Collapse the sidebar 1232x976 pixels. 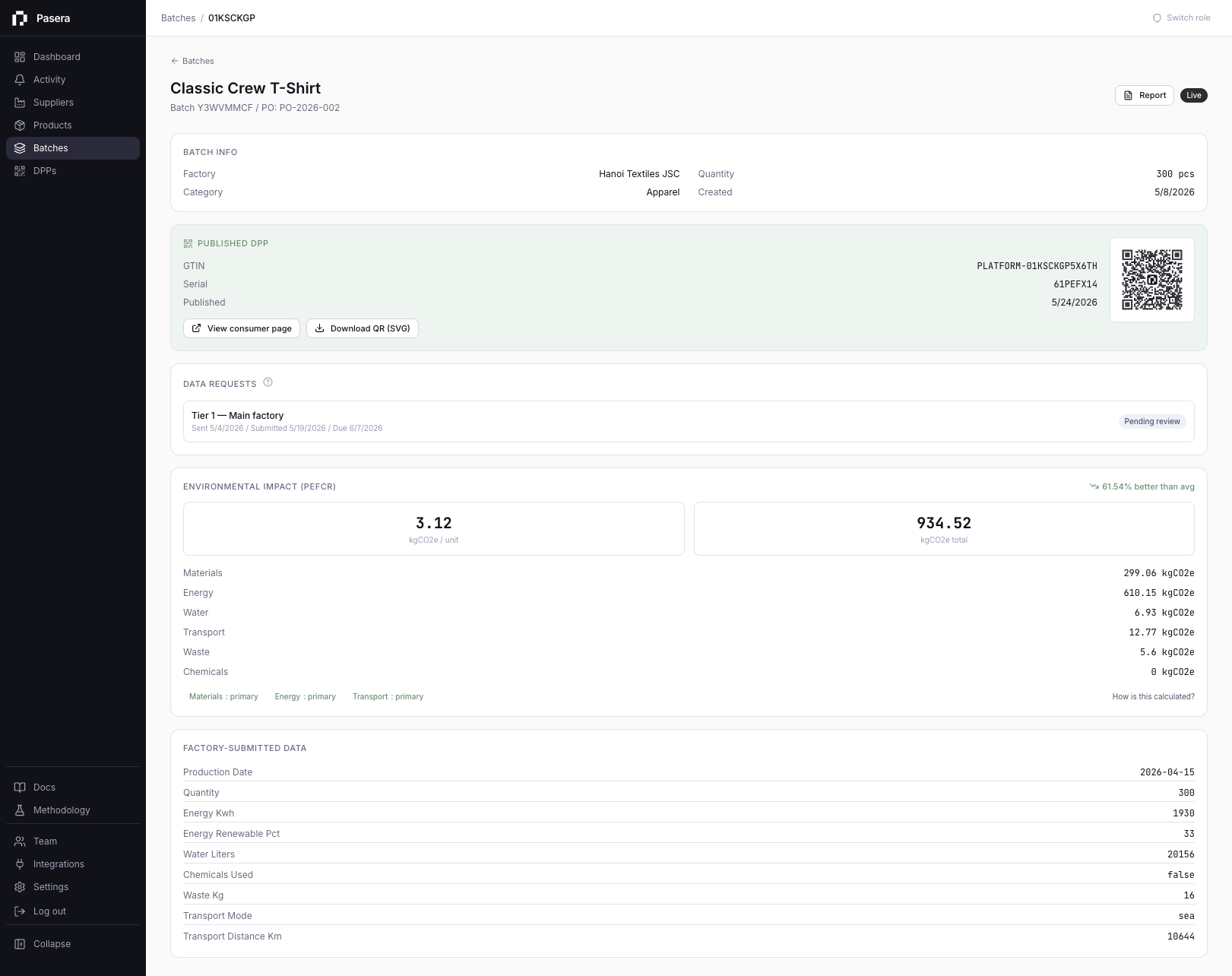click(x=73, y=944)
